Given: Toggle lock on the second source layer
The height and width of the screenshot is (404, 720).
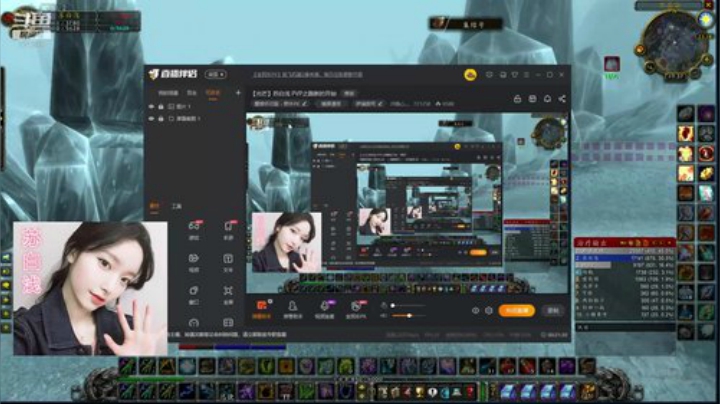Looking at the screenshot, I should coord(161,118).
